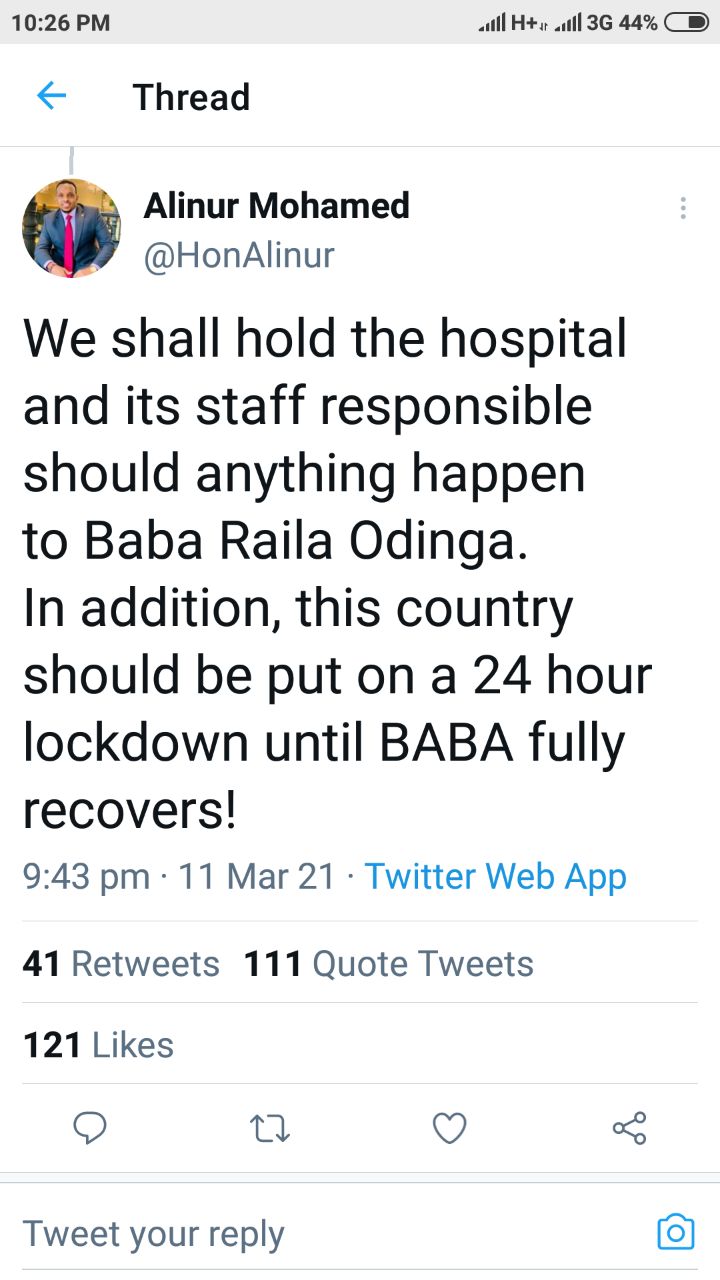The image size is (720, 1280).
Task: Open the @HonAlinur handle
Action: [239, 256]
